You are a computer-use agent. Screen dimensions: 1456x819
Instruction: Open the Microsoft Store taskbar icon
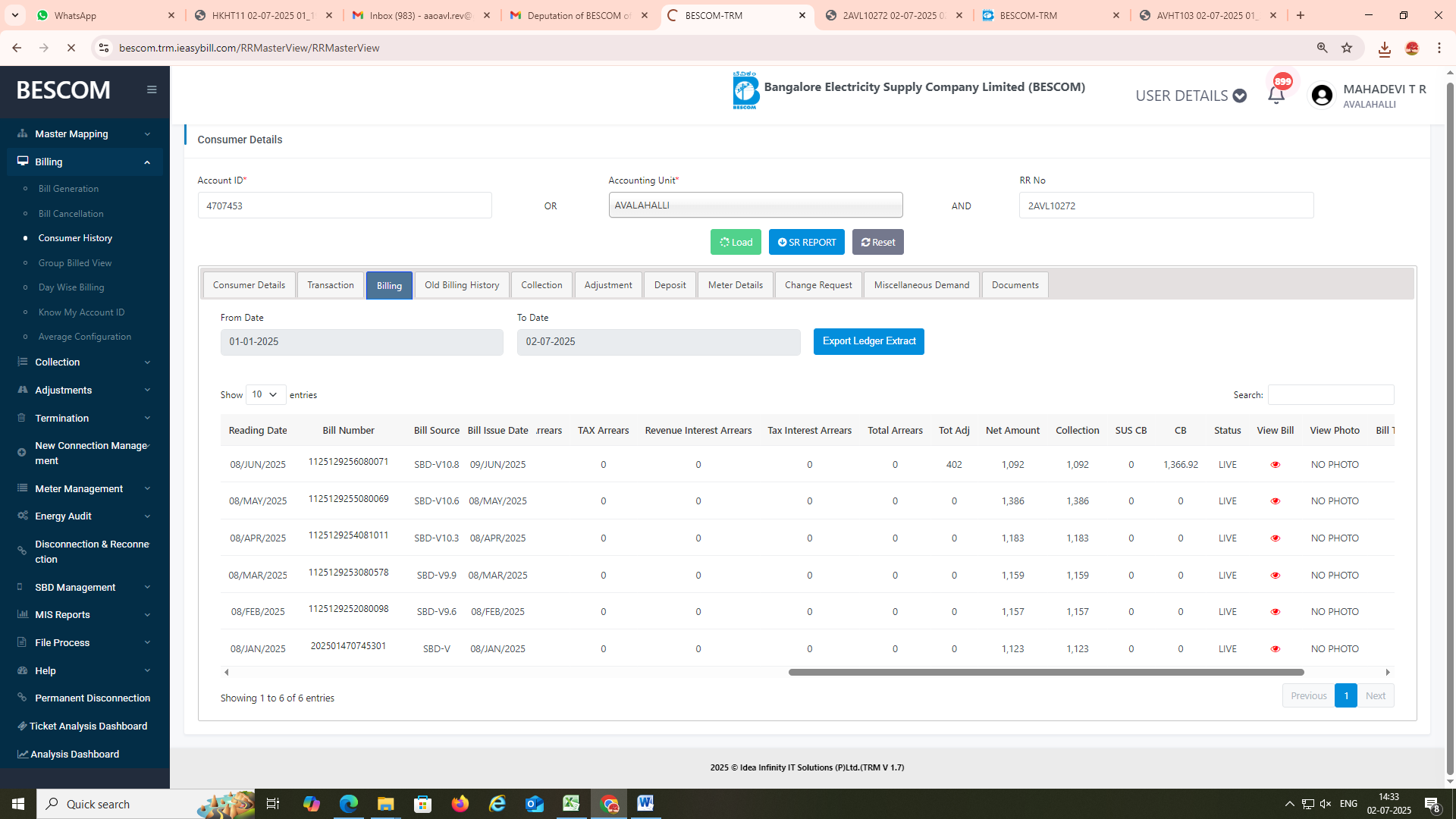point(422,804)
